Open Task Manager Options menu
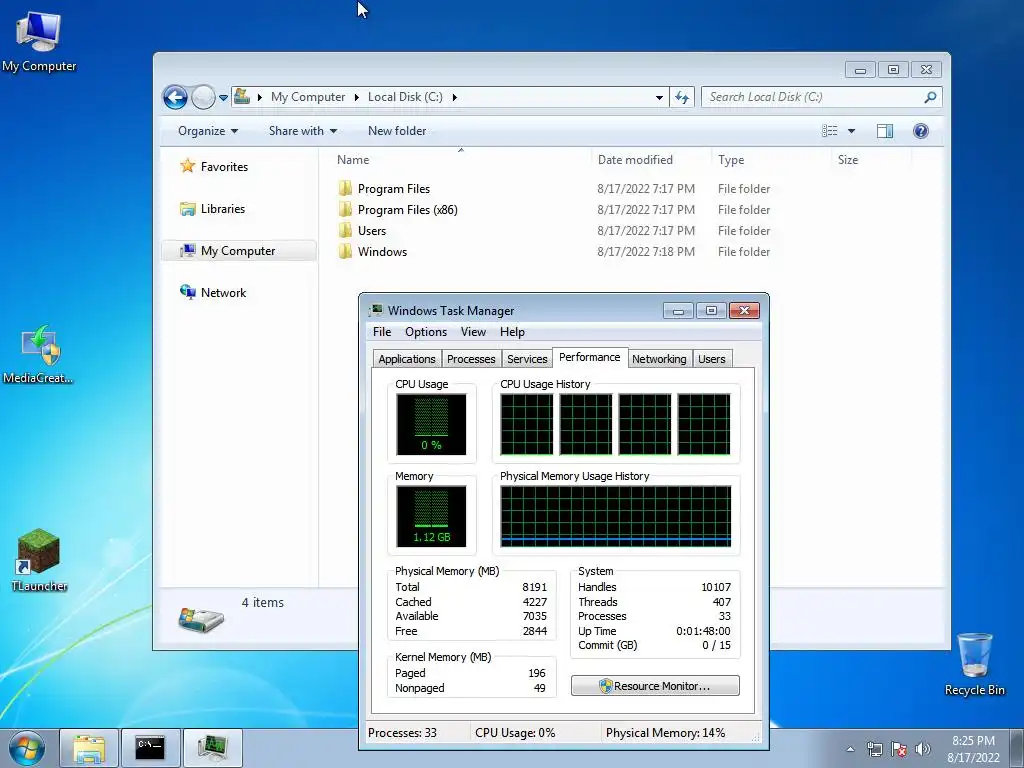This screenshot has height=768, width=1024. pos(426,332)
